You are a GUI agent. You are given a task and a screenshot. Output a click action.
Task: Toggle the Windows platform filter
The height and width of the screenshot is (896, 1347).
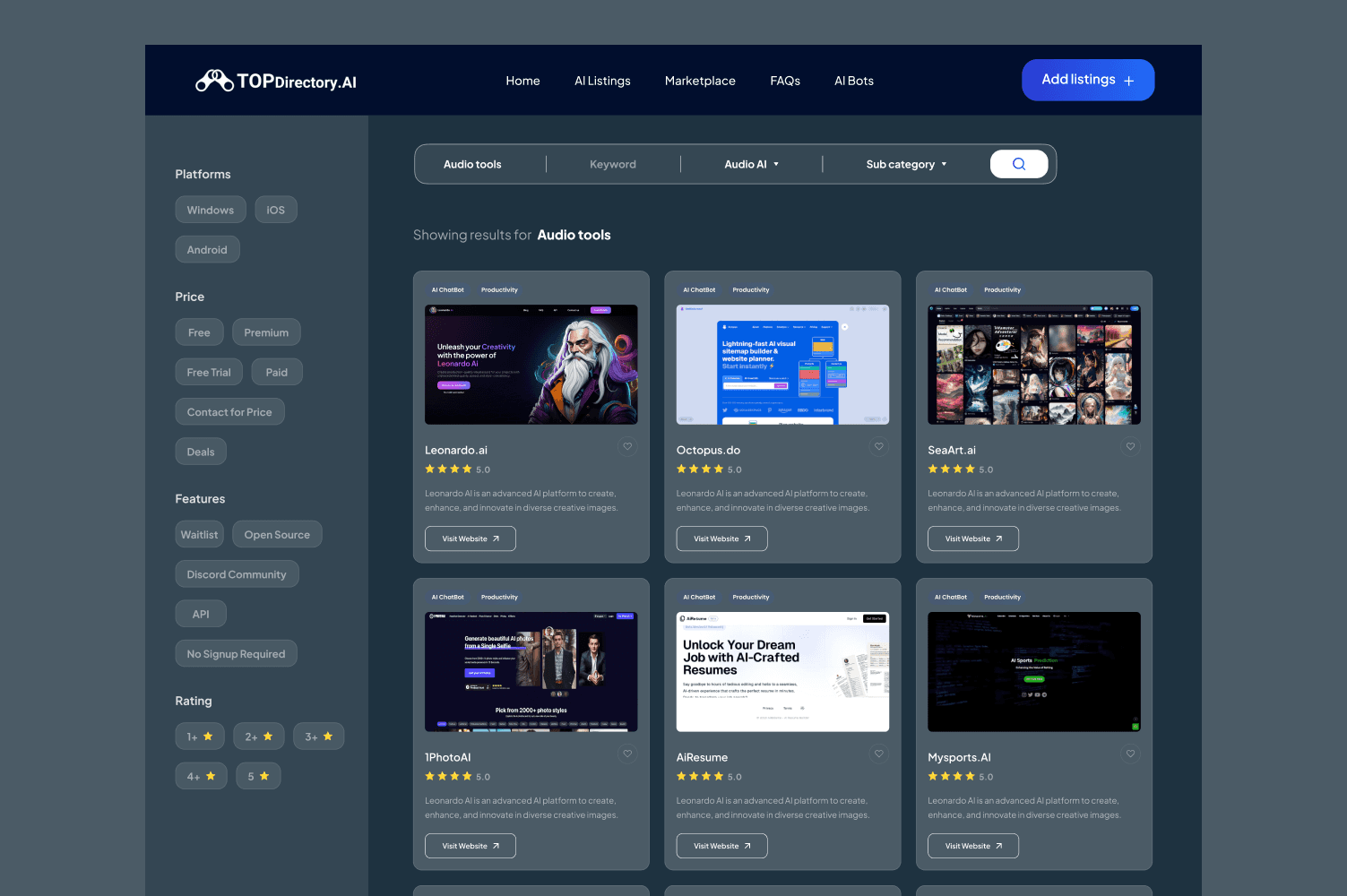[x=211, y=210]
